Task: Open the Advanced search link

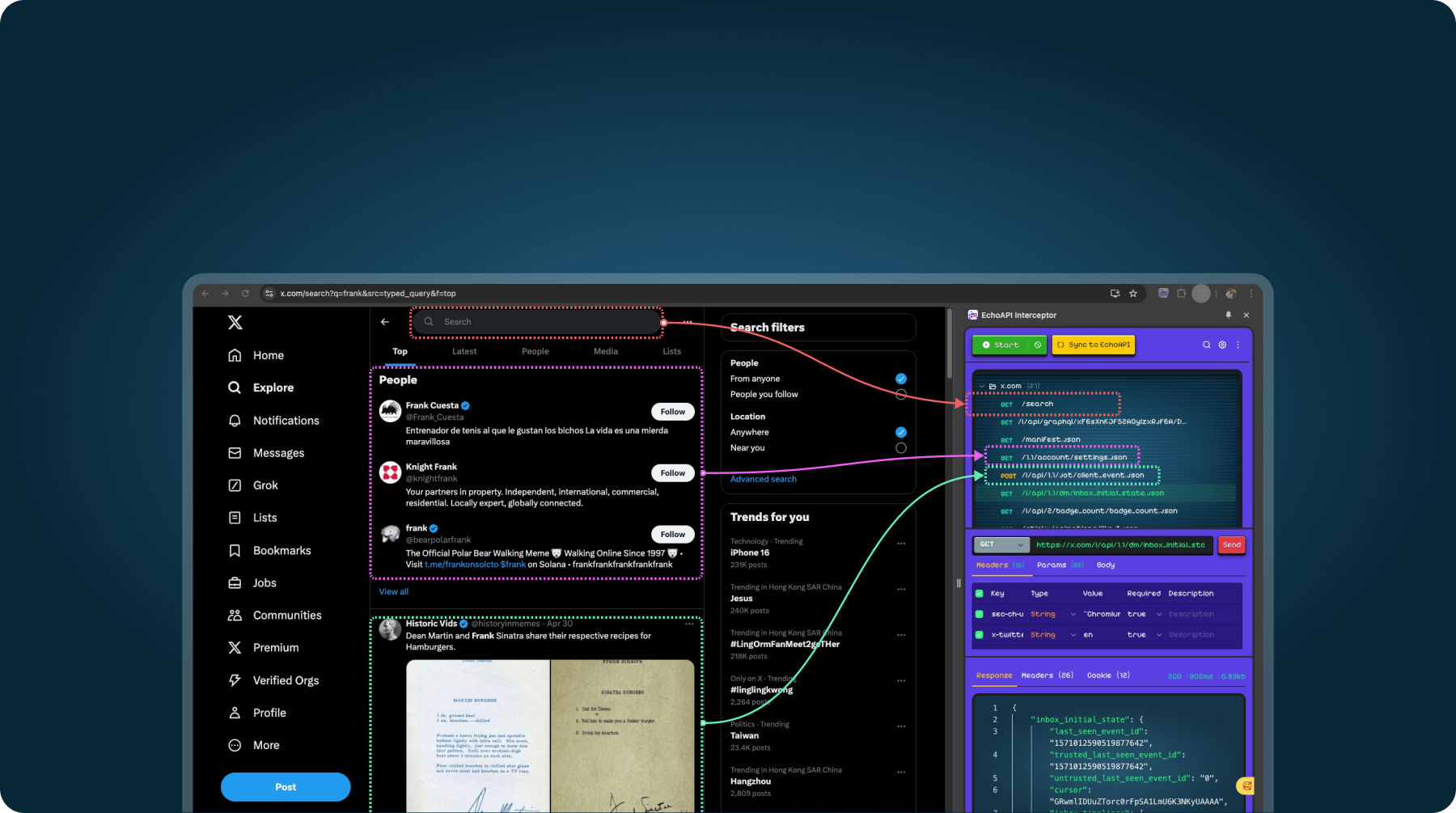Action: coord(764,479)
